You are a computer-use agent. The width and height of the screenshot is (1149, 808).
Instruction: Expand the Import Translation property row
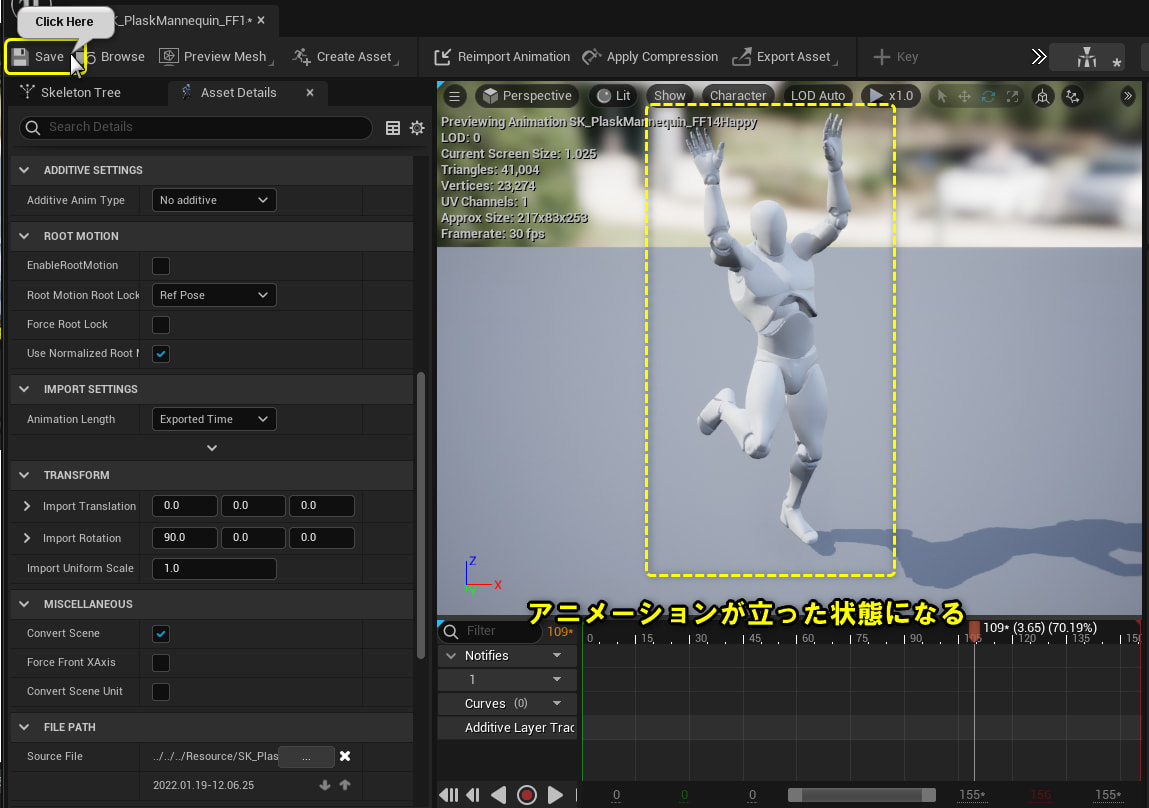(27, 506)
